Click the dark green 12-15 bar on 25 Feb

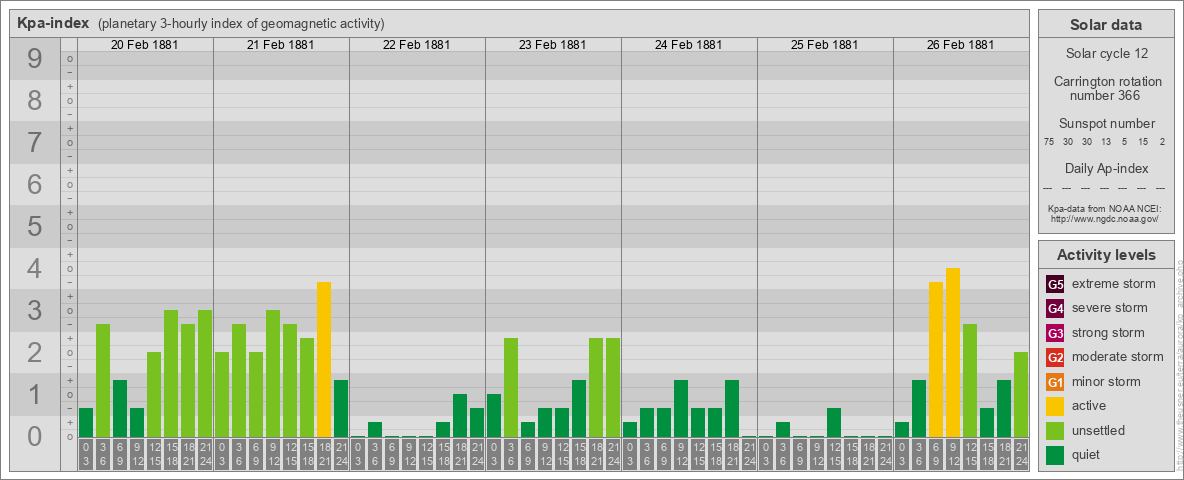click(834, 423)
